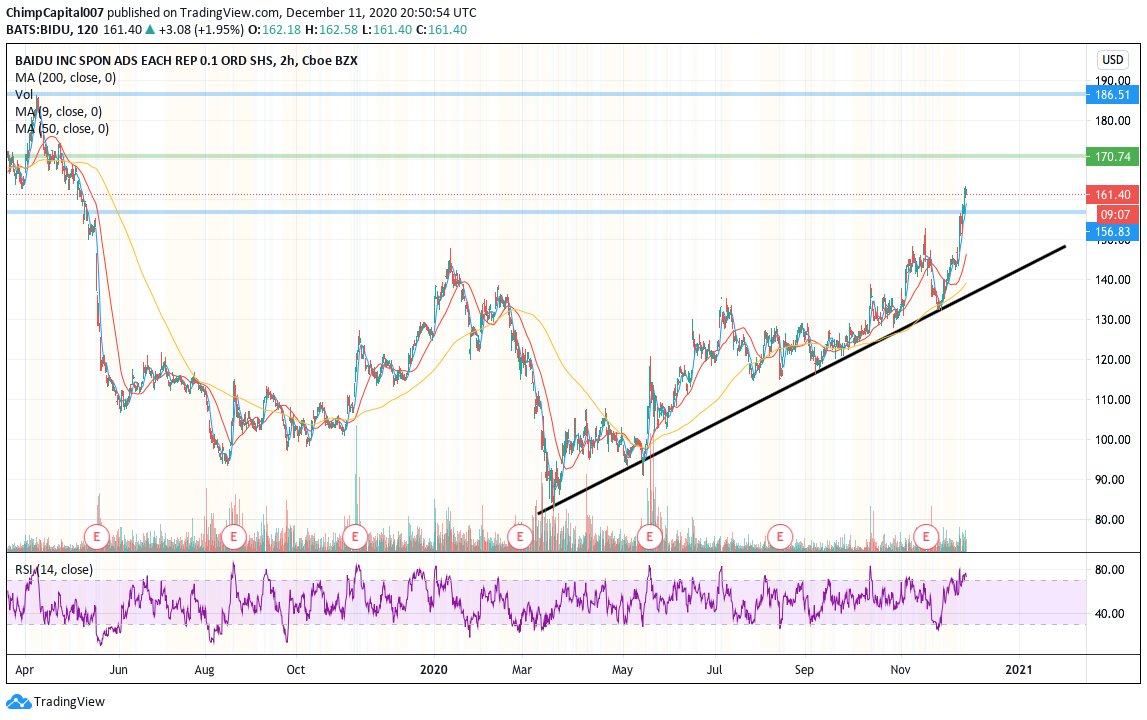Select the 156.83 blue price label
1147x720 pixels.
pos(1113,232)
